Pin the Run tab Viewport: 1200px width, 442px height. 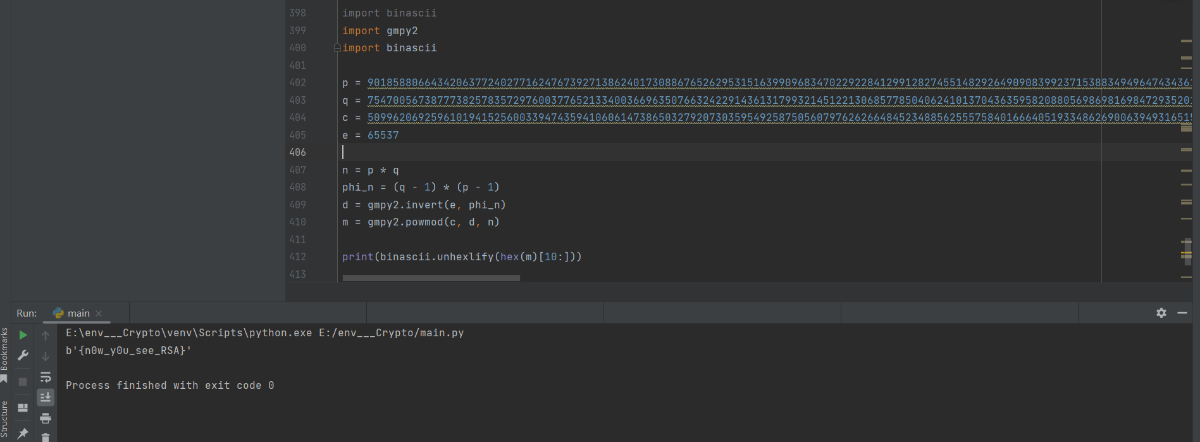(x=23, y=433)
